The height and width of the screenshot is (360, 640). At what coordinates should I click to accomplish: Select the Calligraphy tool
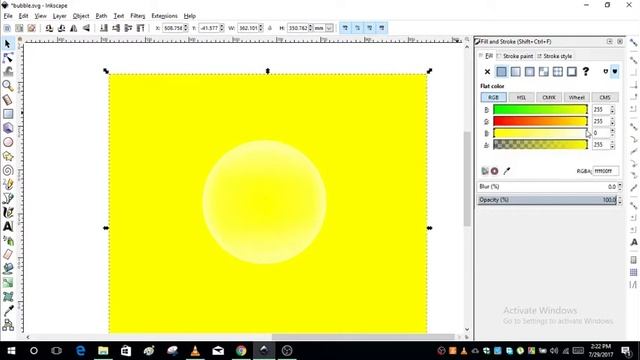[8, 212]
